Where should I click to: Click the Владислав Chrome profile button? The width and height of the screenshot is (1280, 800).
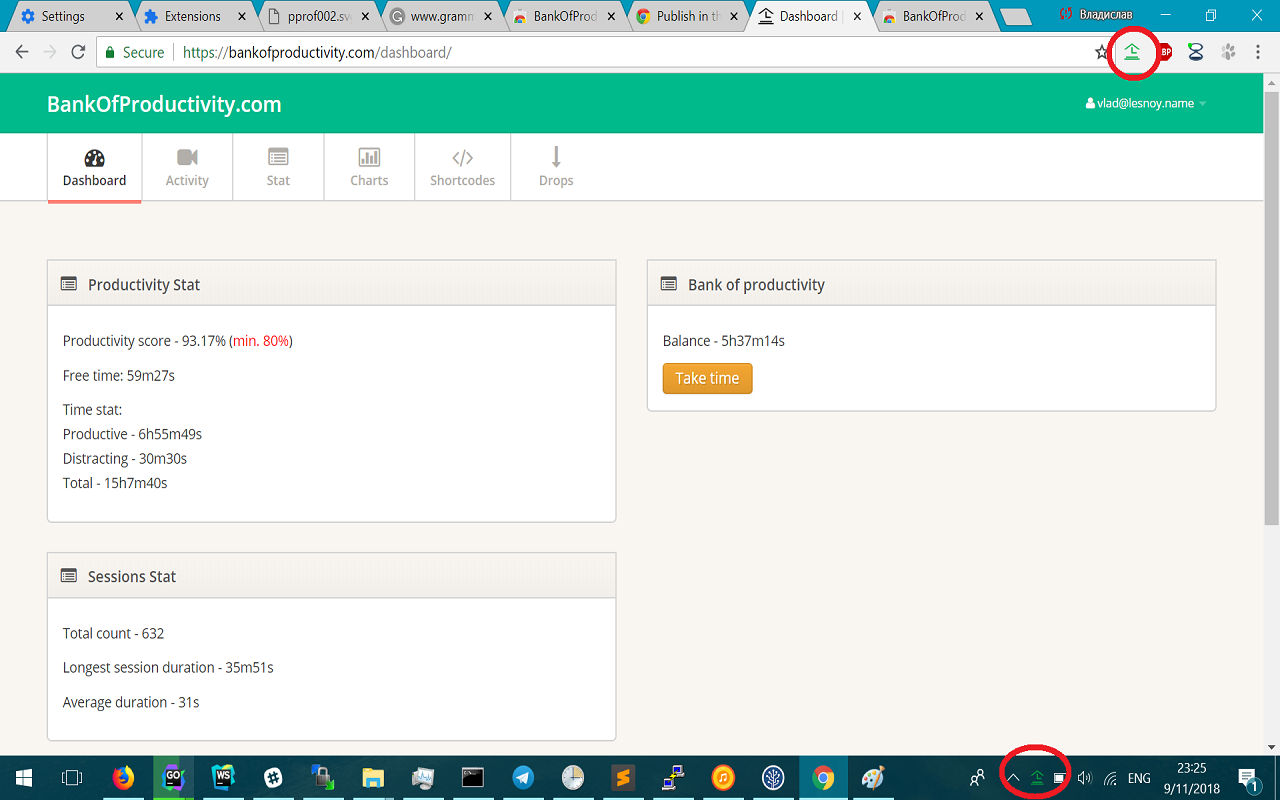coord(1096,15)
